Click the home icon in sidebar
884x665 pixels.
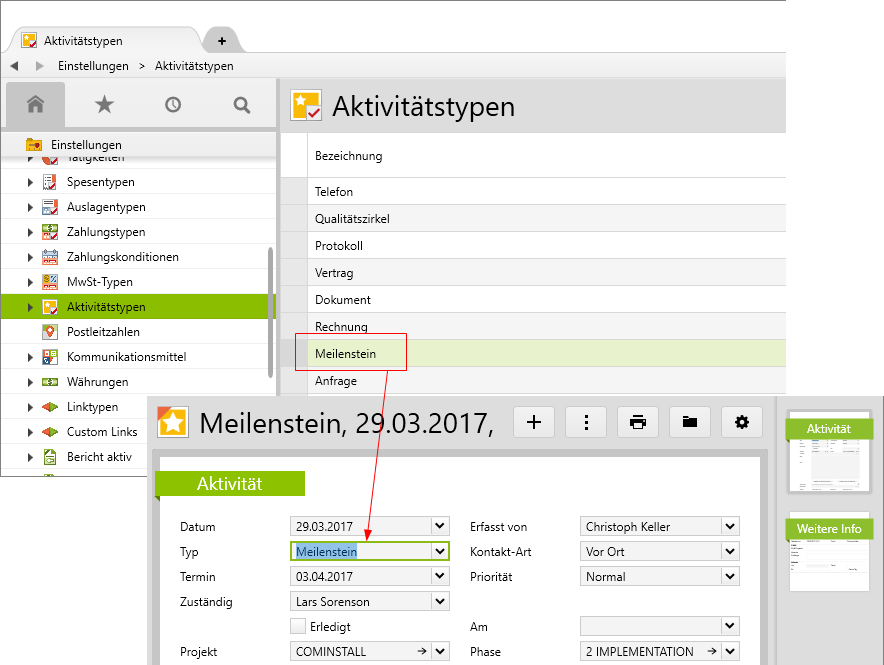coord(36,104)
